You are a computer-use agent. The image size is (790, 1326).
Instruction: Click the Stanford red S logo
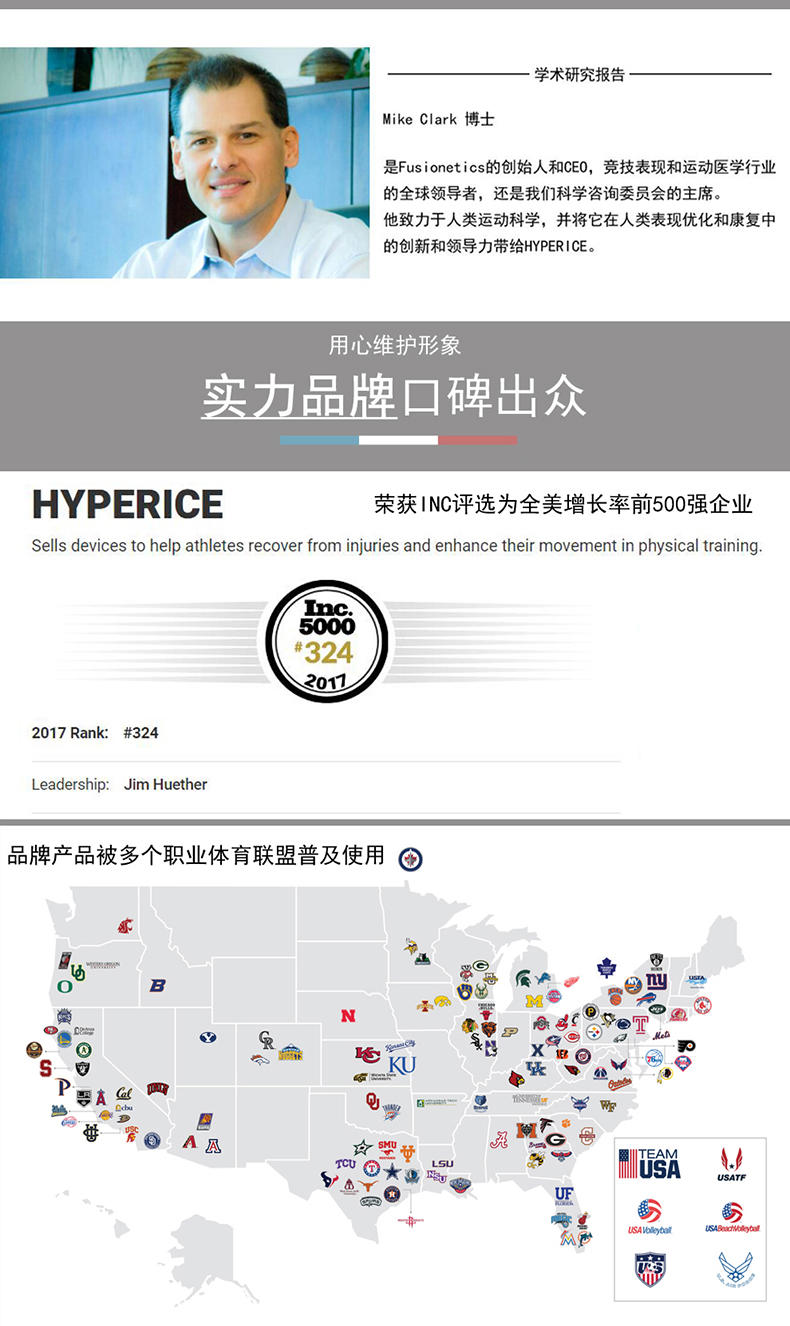[x=46, y=1068]
